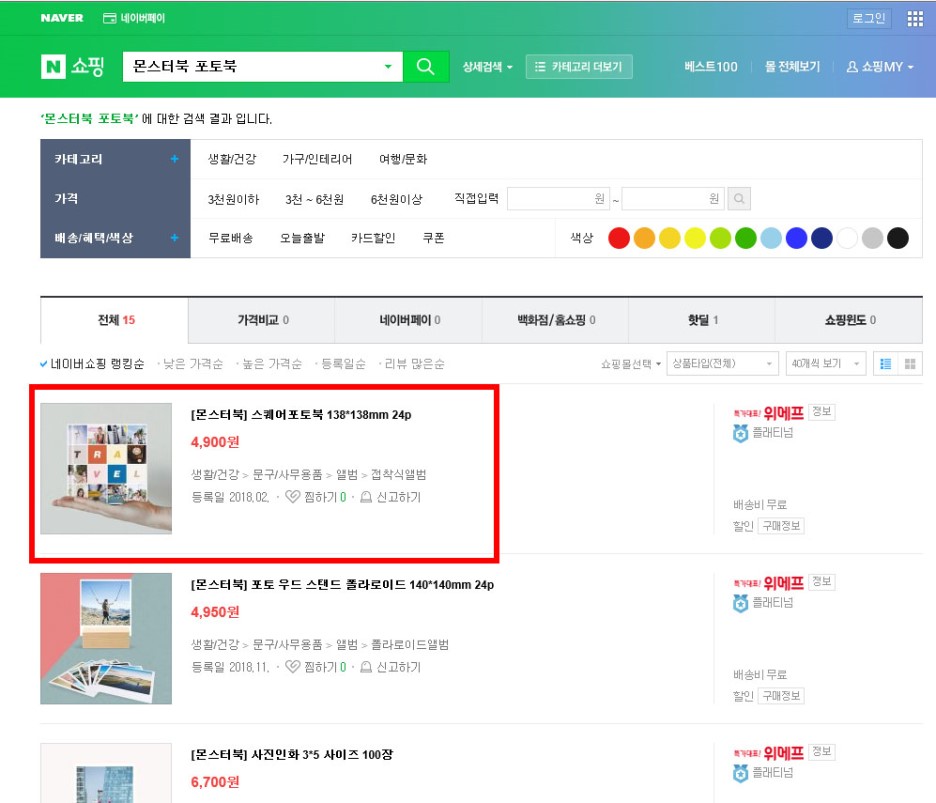
Task: Sort by 높은 가격순
Action: tap(271, 364)
